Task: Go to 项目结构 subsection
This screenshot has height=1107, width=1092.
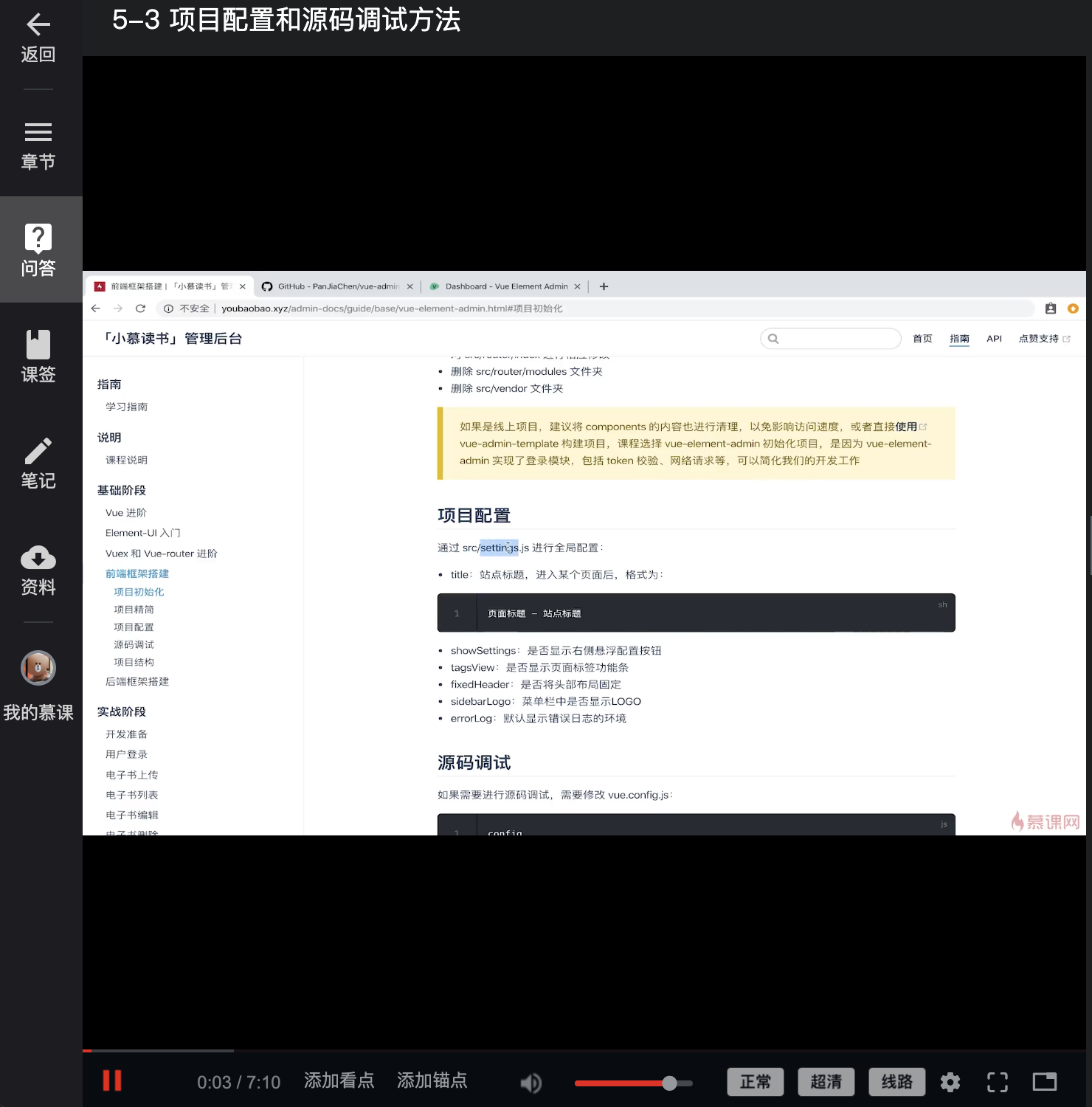Action: [x=134, y=663]
